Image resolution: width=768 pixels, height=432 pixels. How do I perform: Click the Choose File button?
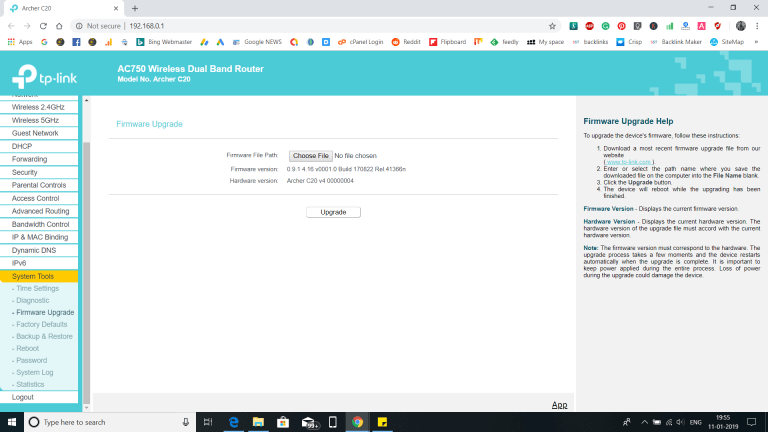coord(310,156)
